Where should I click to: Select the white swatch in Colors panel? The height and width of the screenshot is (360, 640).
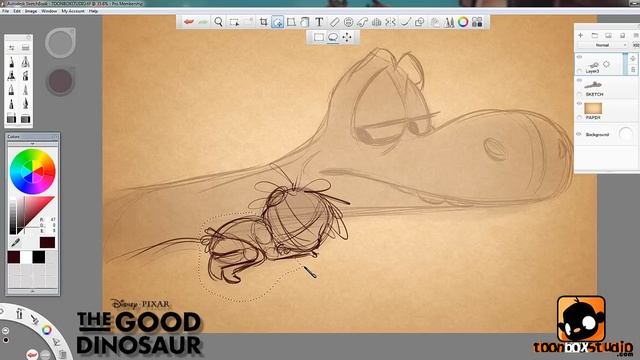26,257
